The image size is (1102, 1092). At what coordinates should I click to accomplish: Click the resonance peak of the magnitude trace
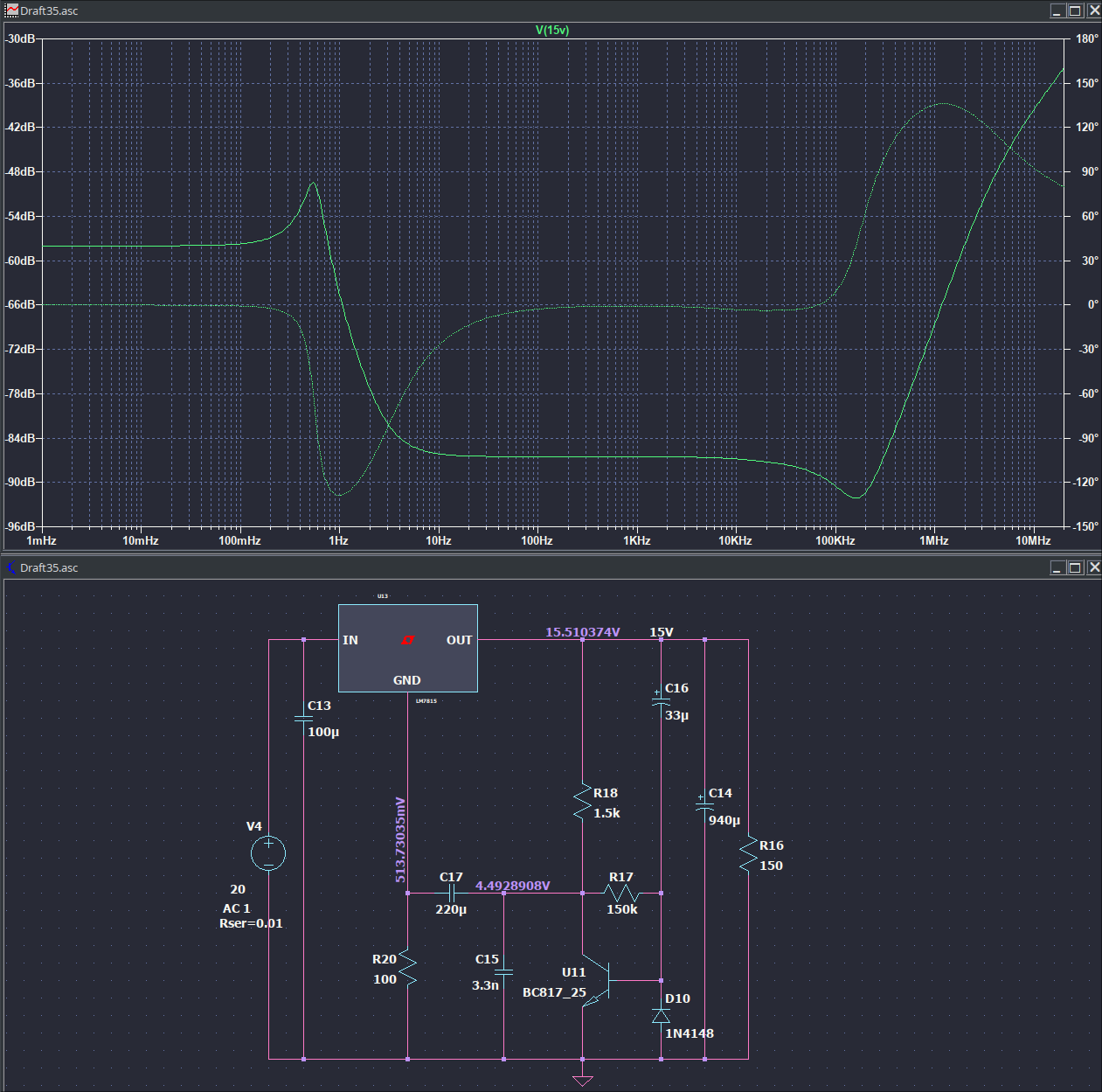coord(313,183)
